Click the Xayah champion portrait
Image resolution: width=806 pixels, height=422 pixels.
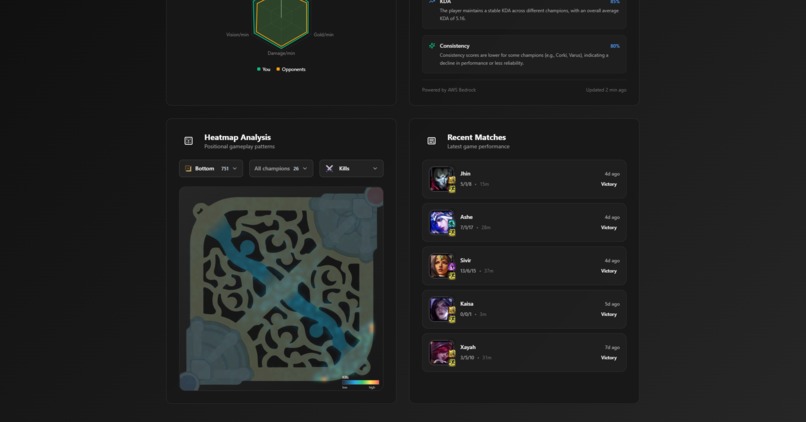click(x=441, y=353)
